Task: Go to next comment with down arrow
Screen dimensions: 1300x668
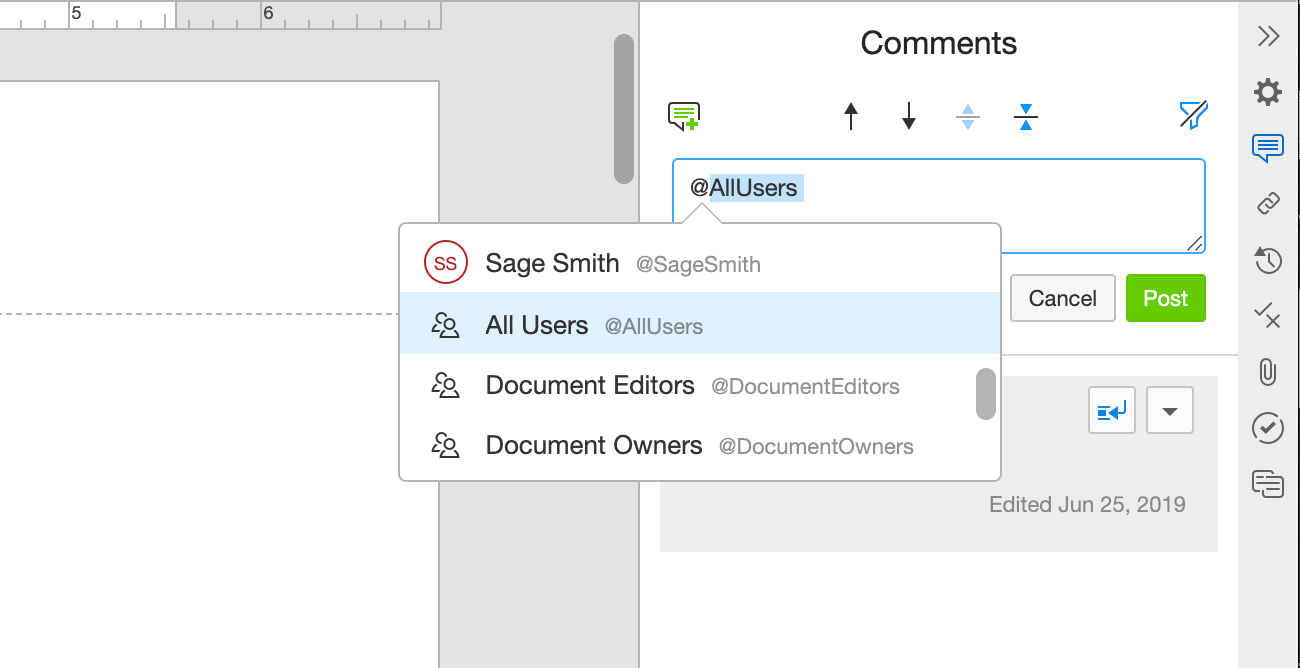Action: (908, 117)
